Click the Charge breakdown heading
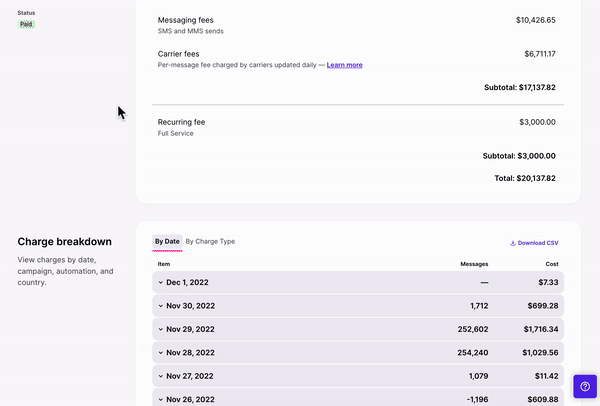This screenshot has width=600, height=406. point(65,242)
